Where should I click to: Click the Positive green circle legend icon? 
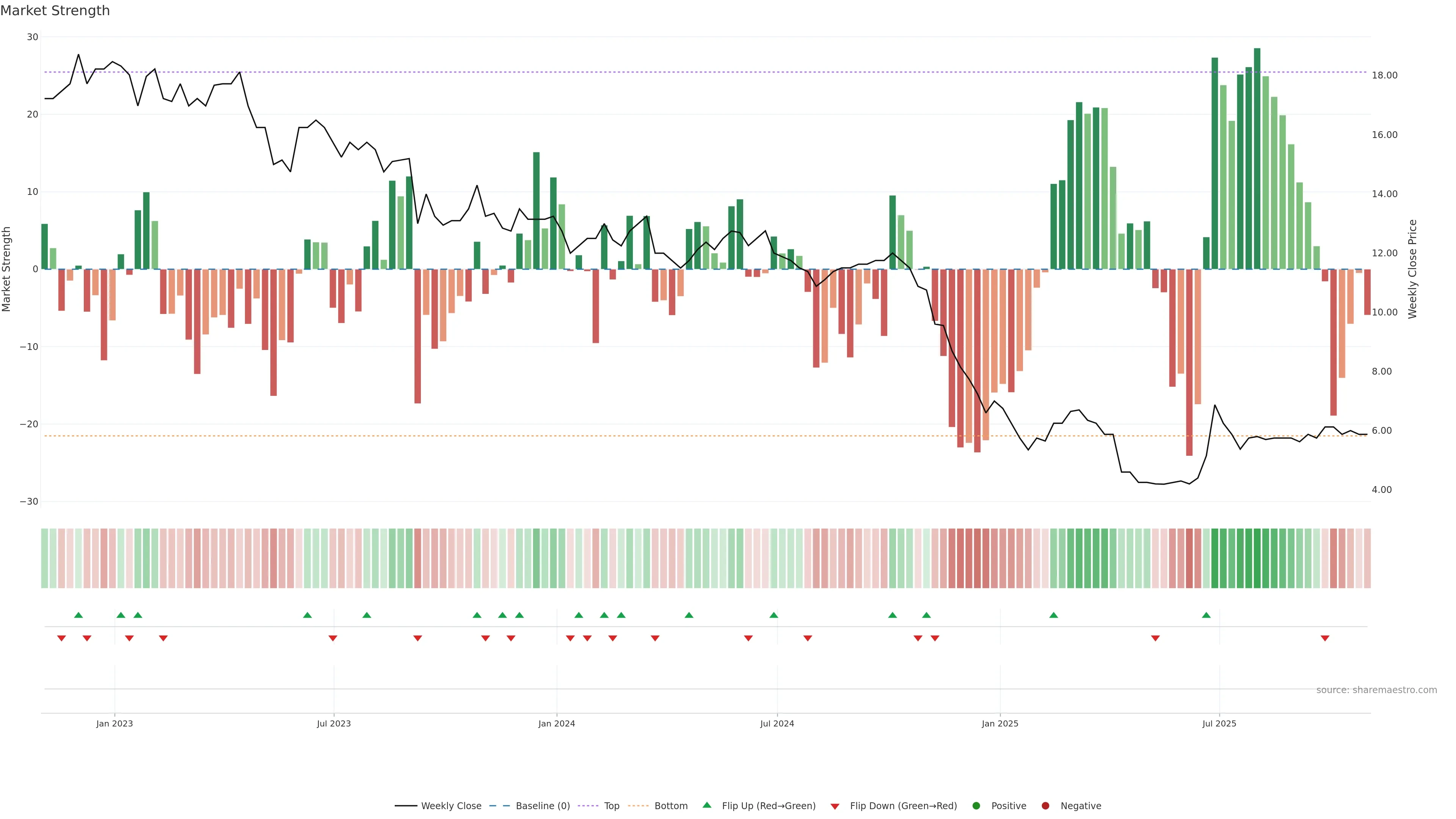pos(976,805)
